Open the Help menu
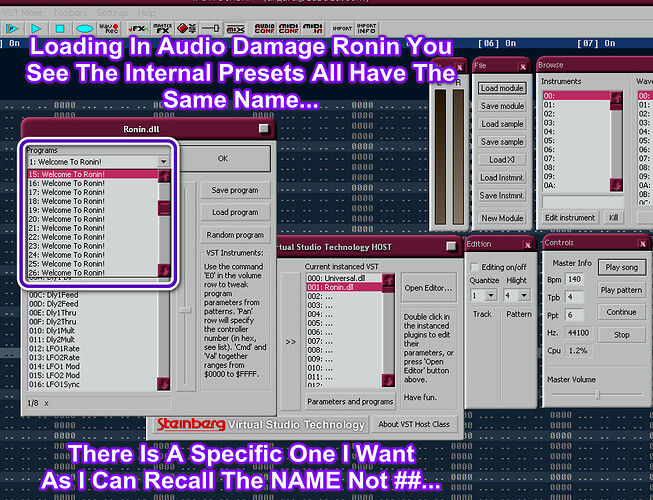The height and width of the screenshot is (500, 653). [x=146, y=13]
